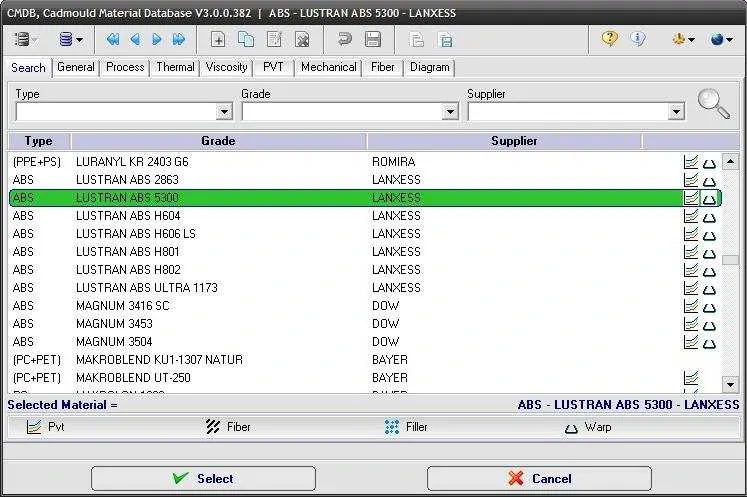Click the Warp icon for LURANYL KR 2403 G6

point(709,162)
